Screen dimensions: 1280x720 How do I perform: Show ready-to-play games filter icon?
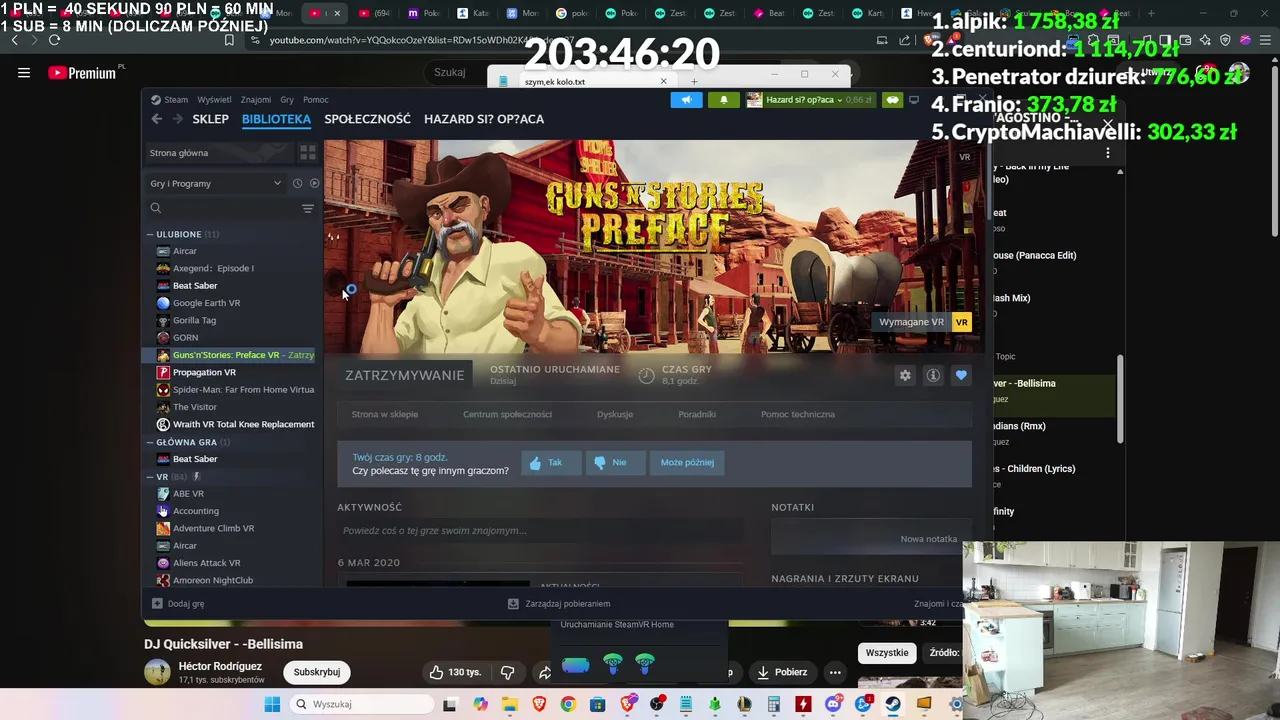pos(314,183)
